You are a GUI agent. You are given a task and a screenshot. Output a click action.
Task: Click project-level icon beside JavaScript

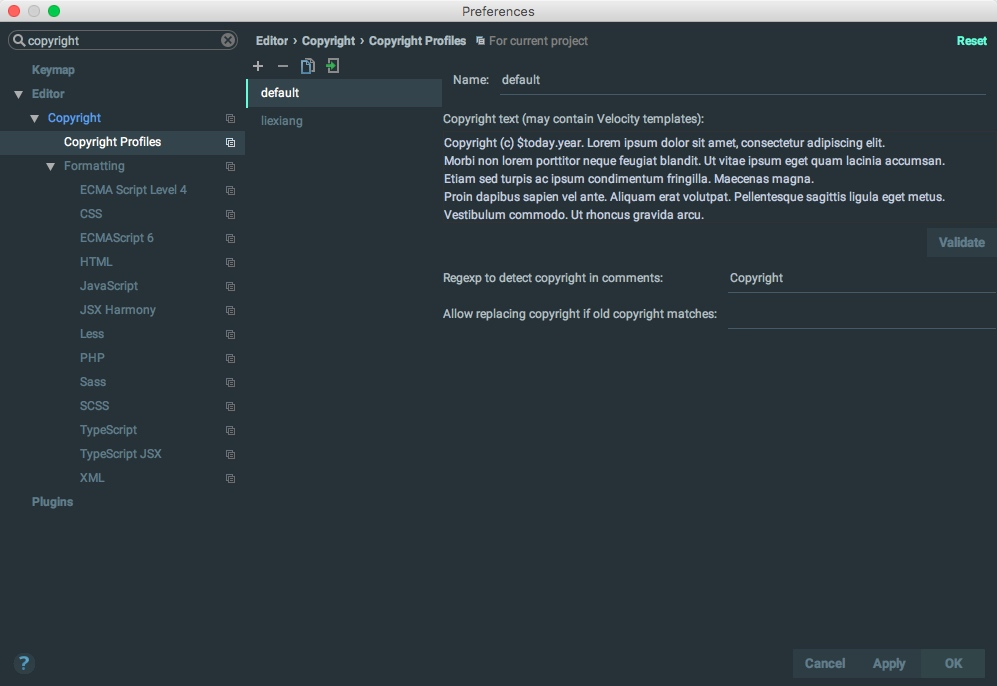coord(230,286)
